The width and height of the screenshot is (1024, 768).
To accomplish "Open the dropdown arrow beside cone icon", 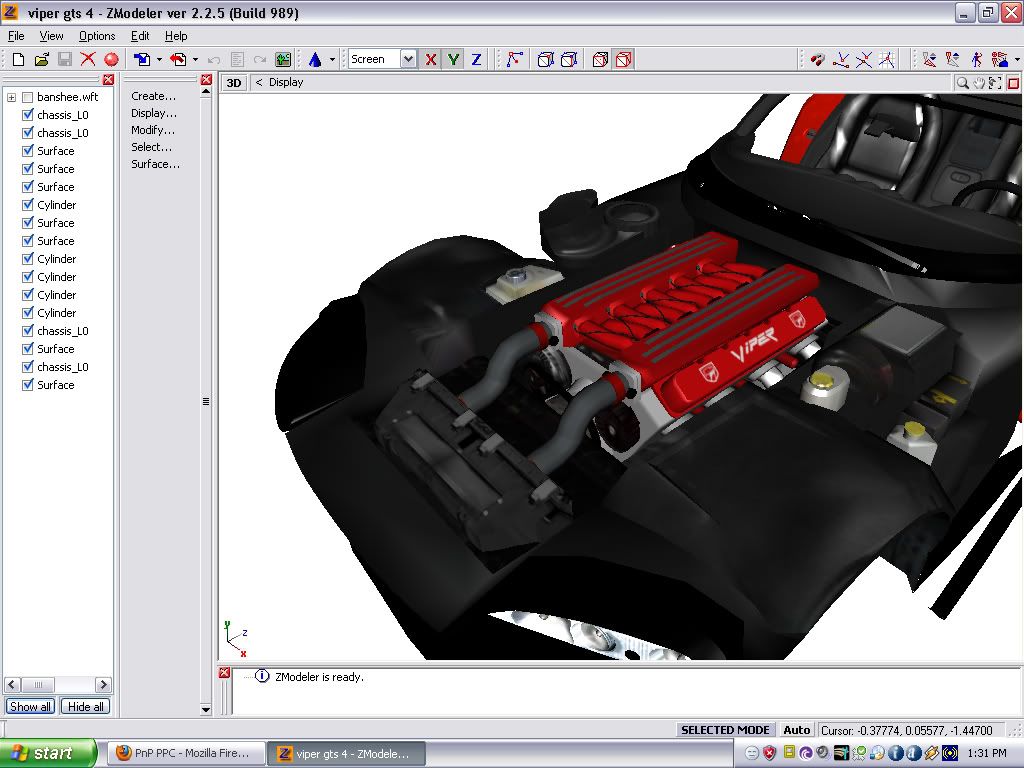I will [x=332, y=60].
